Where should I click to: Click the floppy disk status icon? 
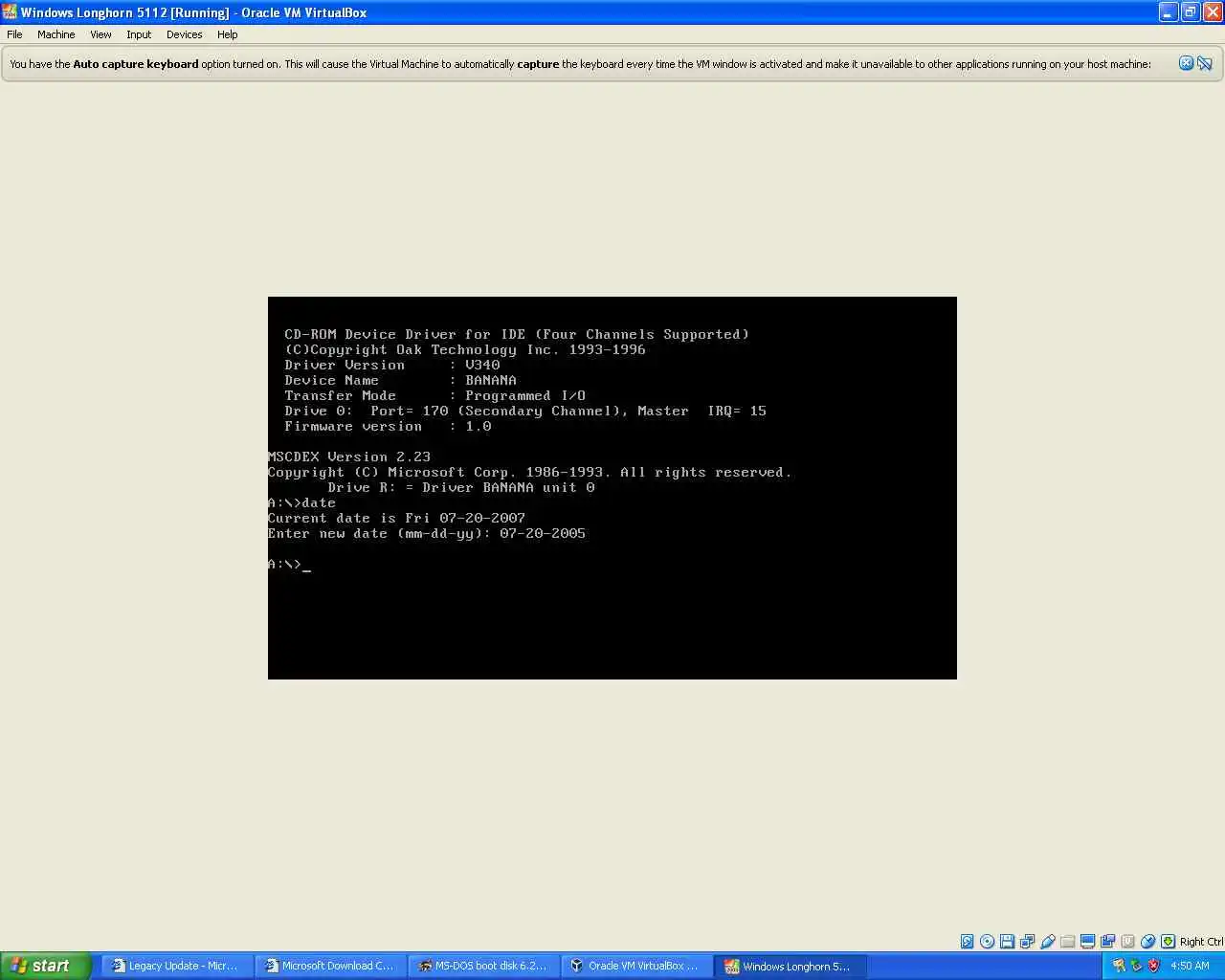1007,942
